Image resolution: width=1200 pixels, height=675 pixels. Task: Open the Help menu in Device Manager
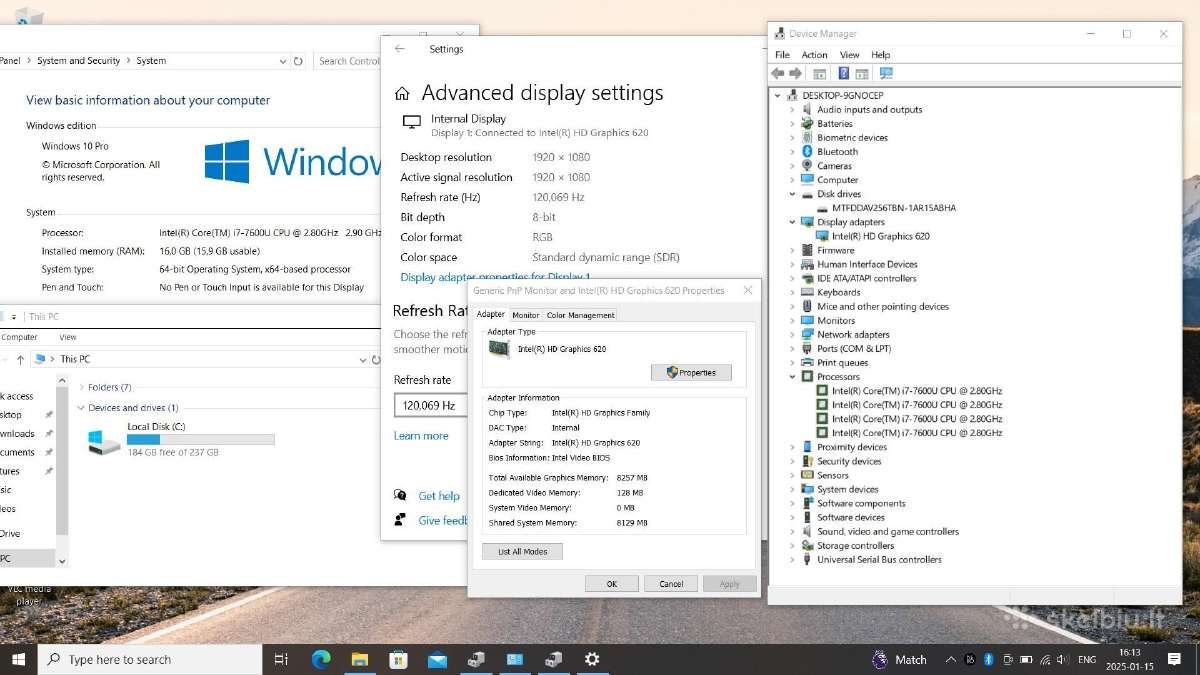point(880,55)
